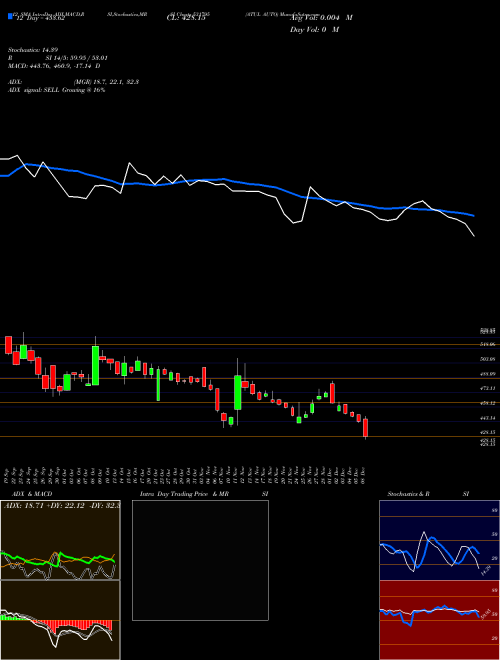Click the '(MGR) 18.7, 22.1, 32.3' ADX values

(x=106, y=82)
